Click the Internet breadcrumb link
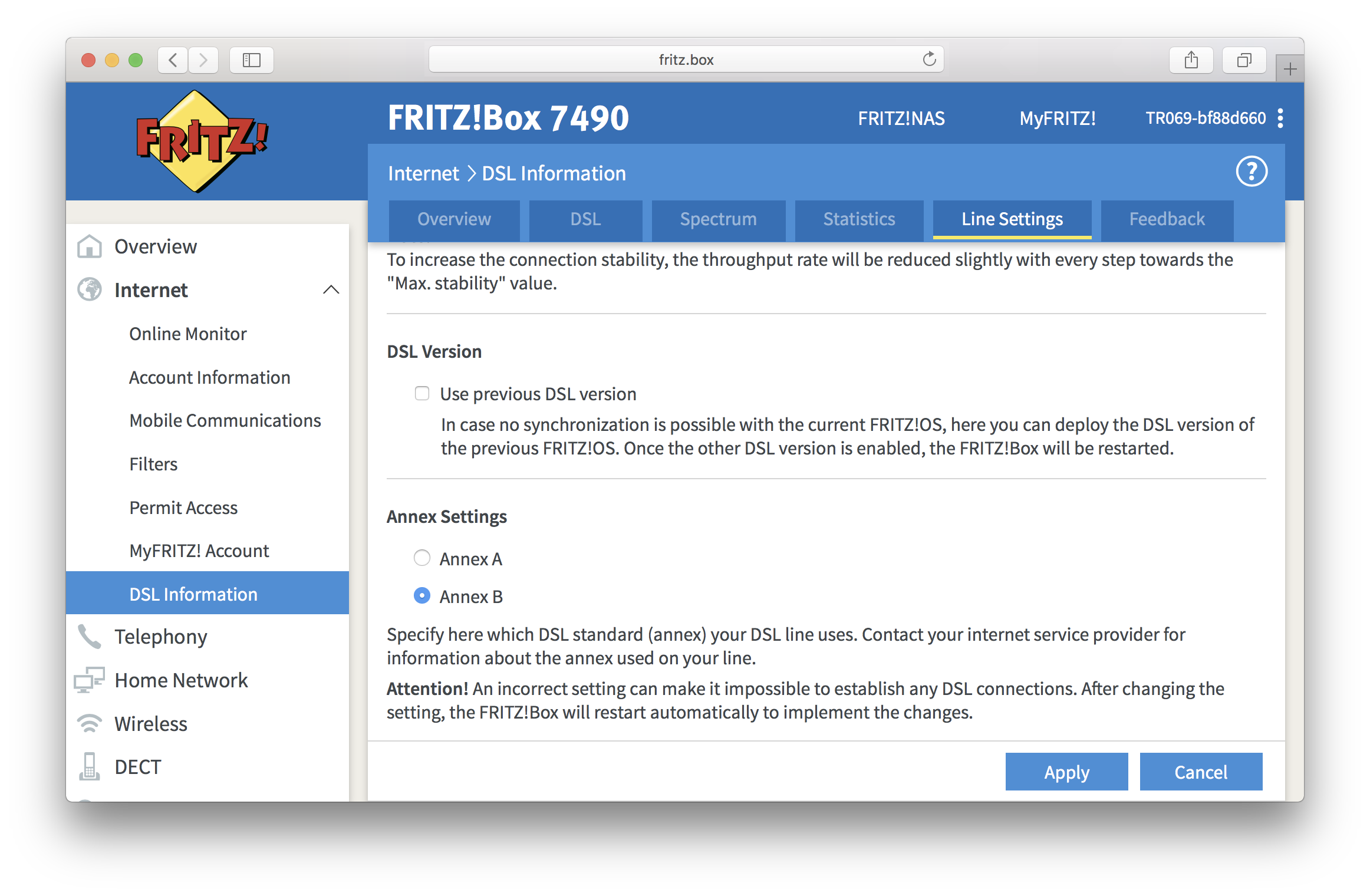Image resolution: width=1370 pixels, height=896 pixels. pyautogui.click(x=423, y=173)
